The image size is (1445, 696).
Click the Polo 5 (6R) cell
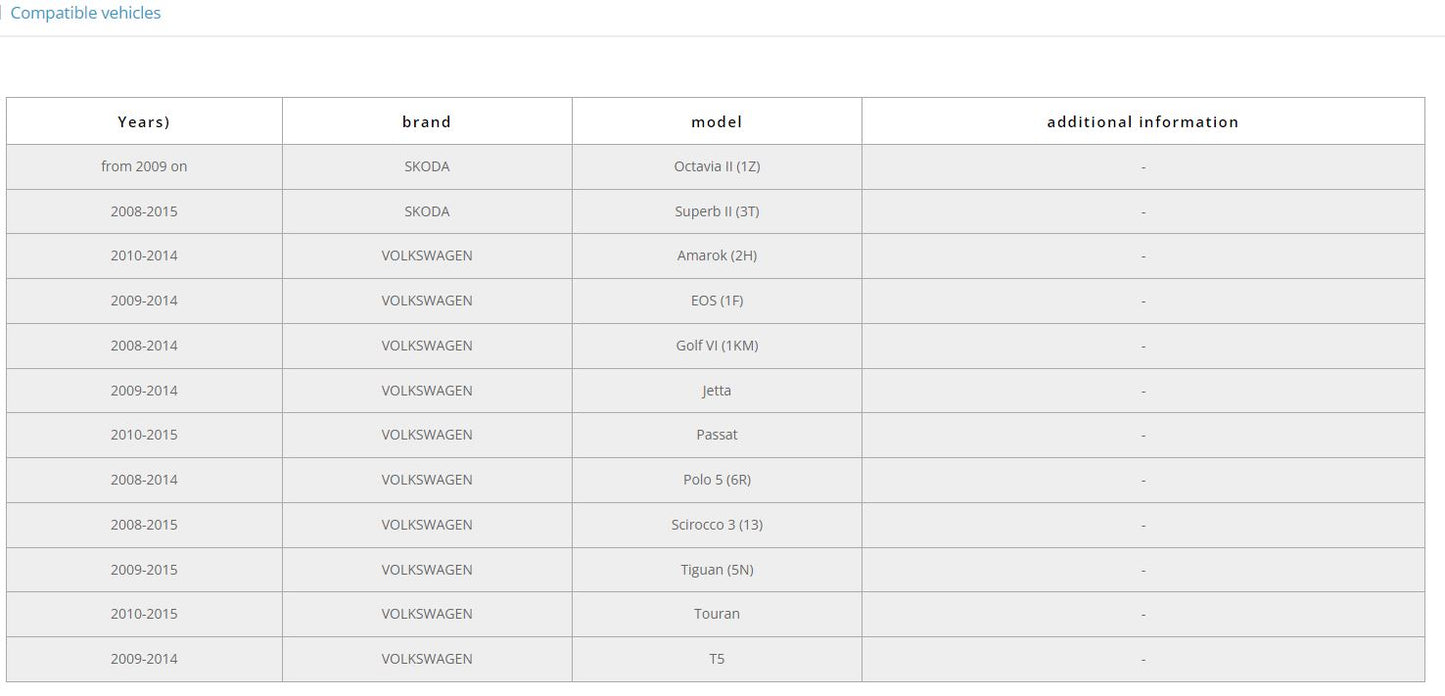click(x=717, y=480)
